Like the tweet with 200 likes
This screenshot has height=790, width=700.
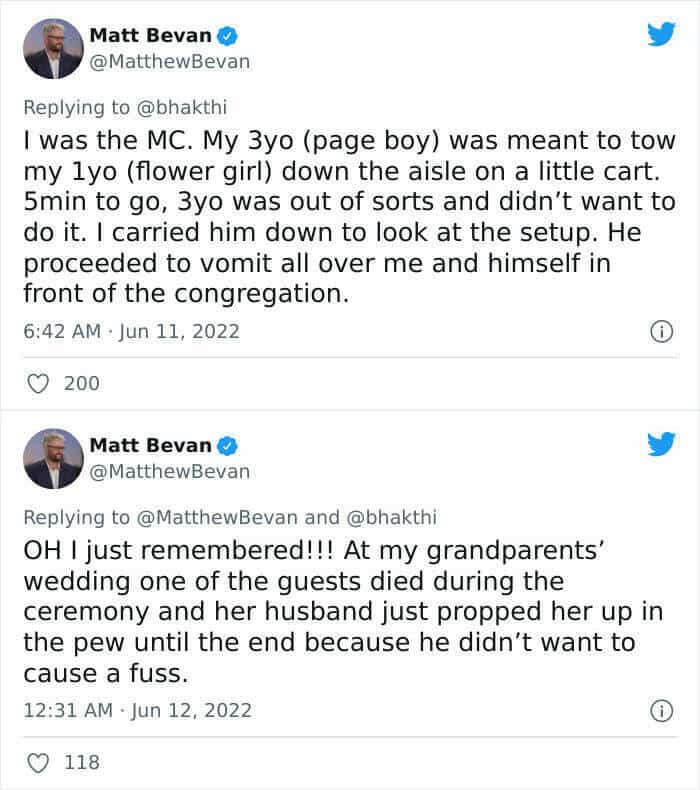point(40,383)
